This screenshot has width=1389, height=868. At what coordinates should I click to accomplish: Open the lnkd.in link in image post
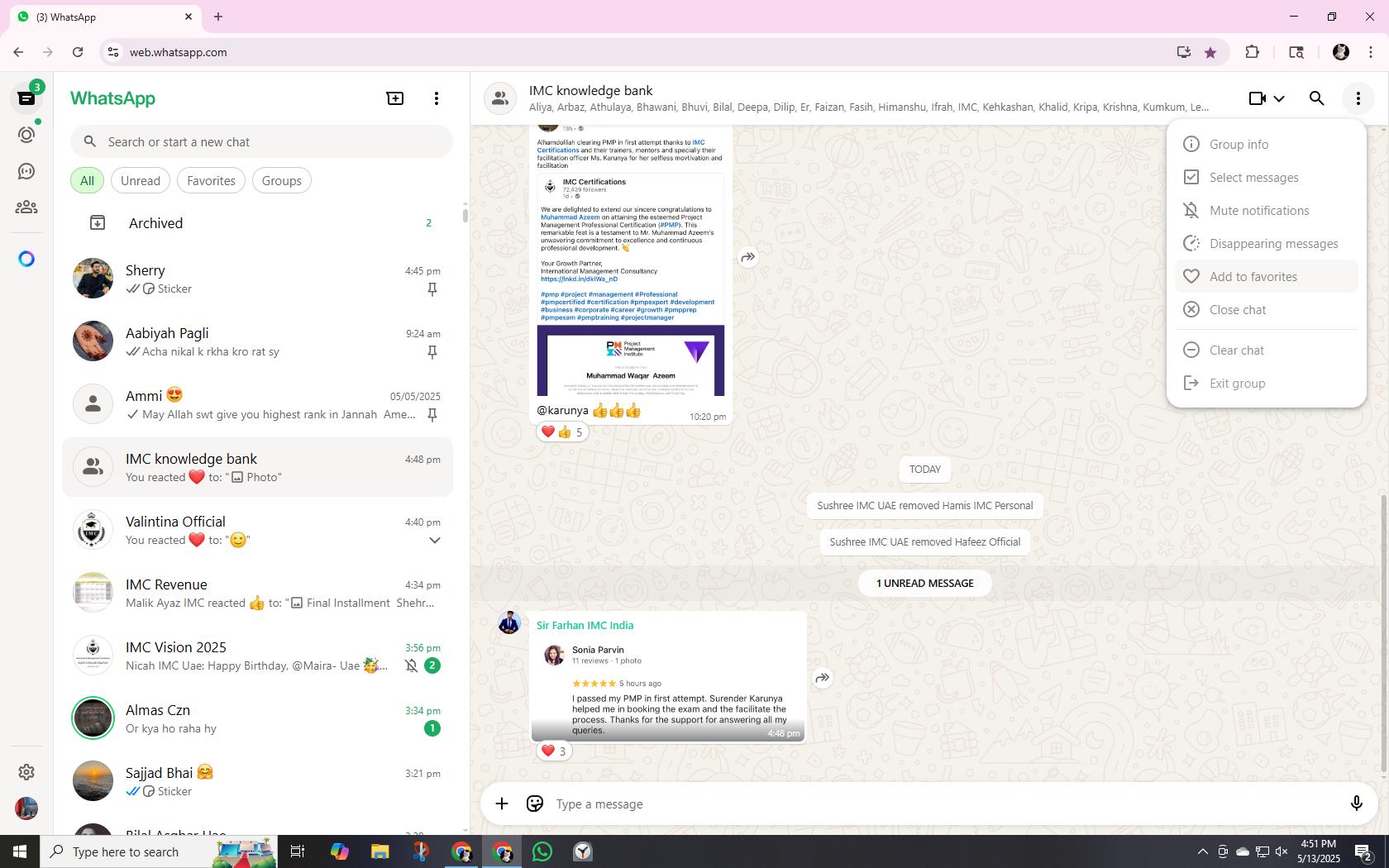click(x=579, y=279)
